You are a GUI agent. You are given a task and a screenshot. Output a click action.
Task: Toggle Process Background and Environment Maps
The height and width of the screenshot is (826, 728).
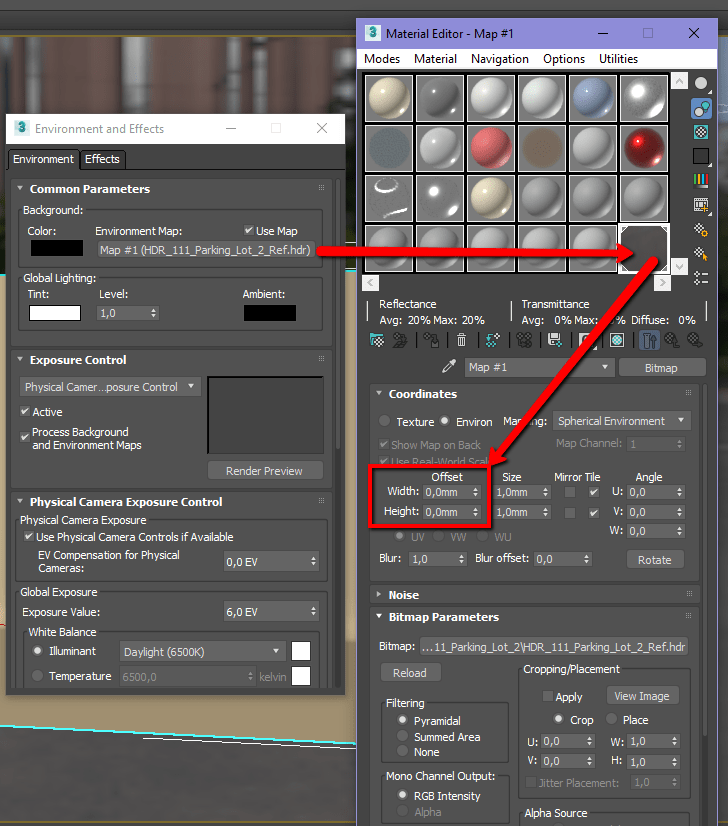tap(25, 437)
